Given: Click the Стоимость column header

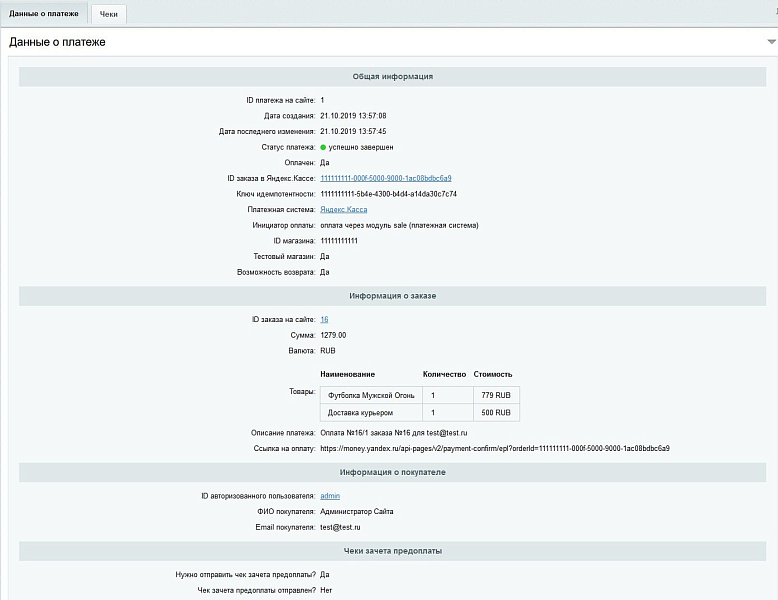Looking at the screenshot, I should 493,373.
